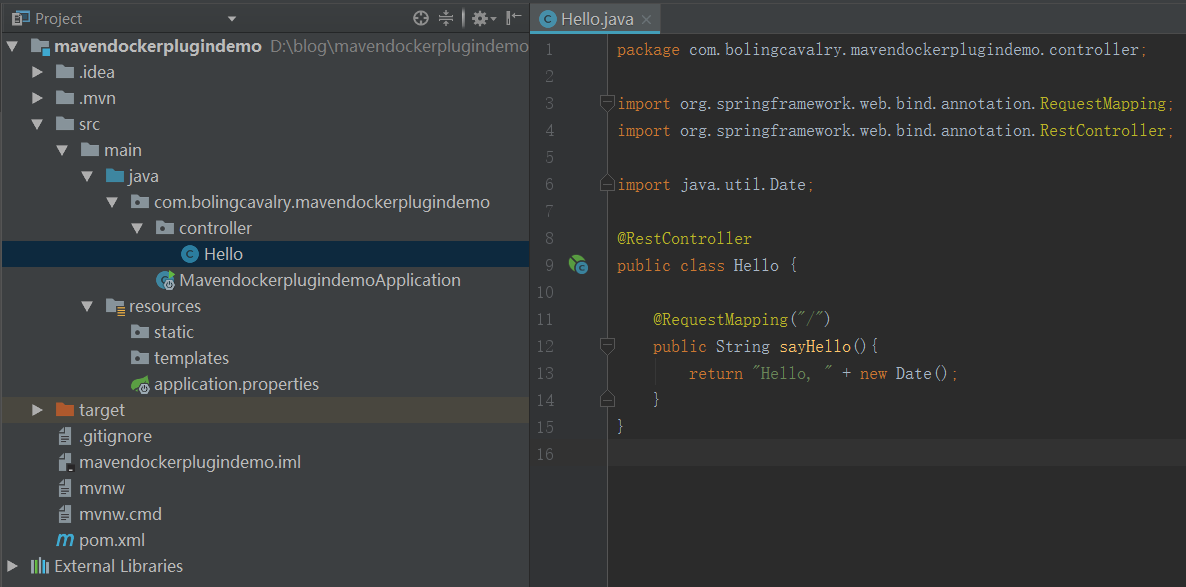This screenshot has height=587, width=1186.
Task: Click the mvnw.cmd file icon
Action: (x=65, y=514)
